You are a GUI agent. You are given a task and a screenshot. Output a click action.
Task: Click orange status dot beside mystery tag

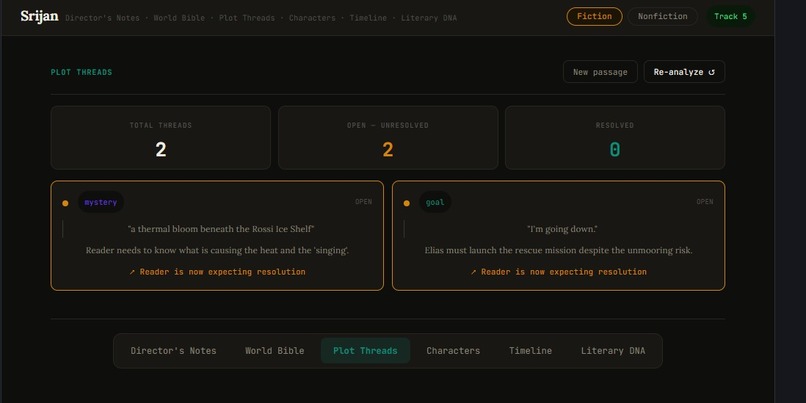[65, 203]
